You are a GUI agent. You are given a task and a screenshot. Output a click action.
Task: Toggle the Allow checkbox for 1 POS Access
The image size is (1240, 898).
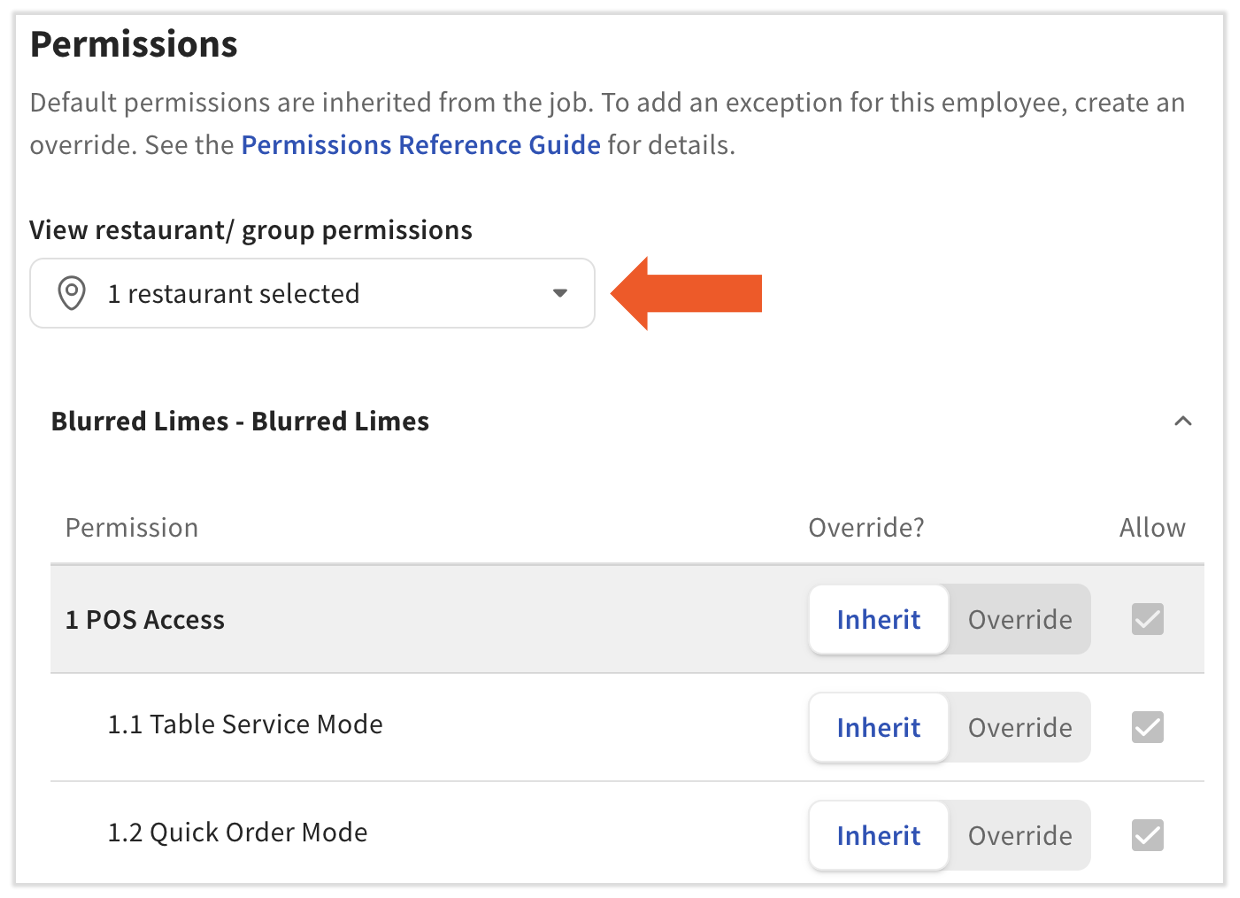point(1147,619)
